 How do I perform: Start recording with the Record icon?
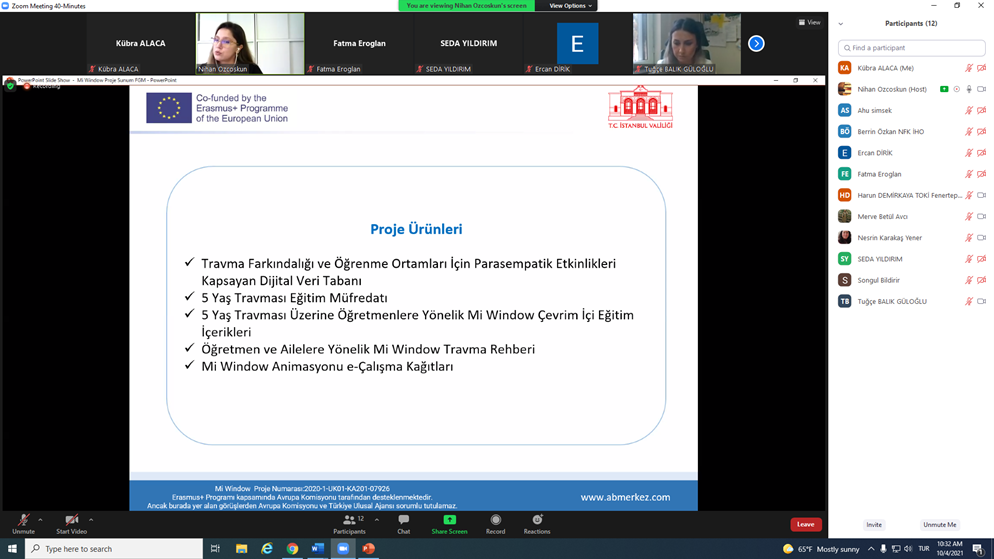click(495, 523)
